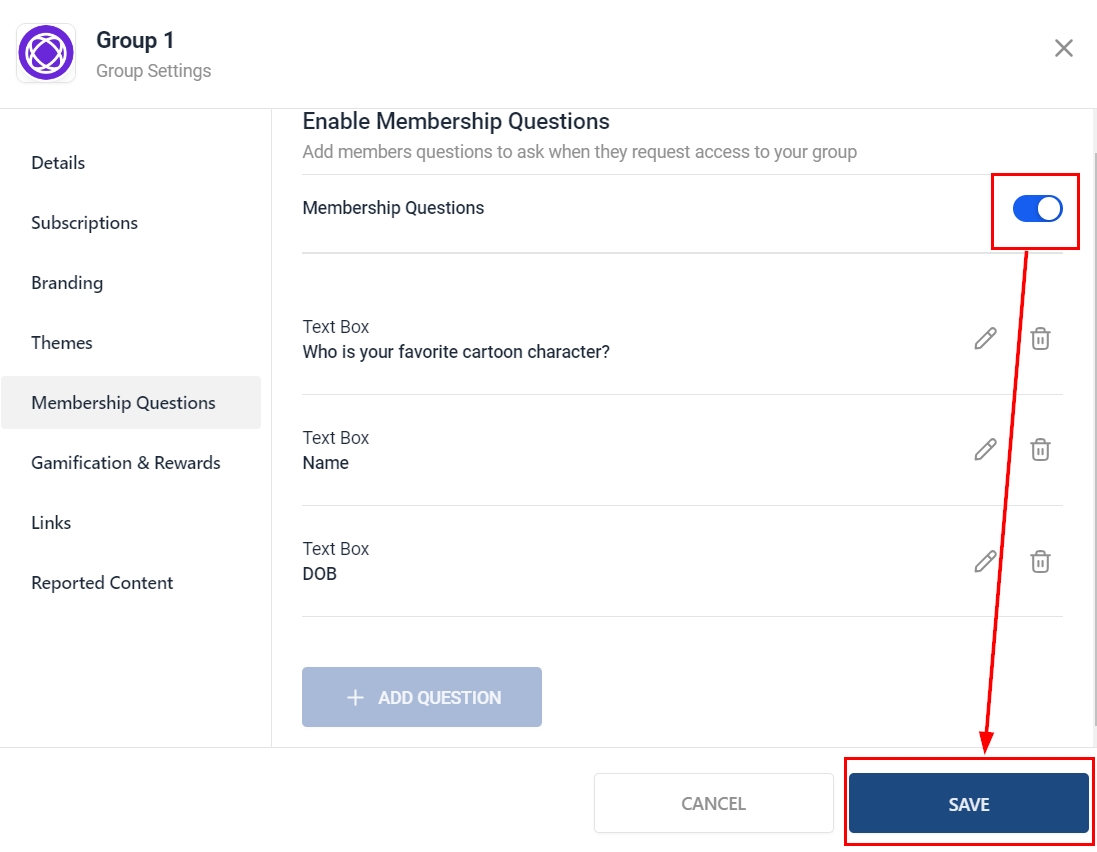Disable the Membership Questions toggle
Image resolution: width=1097 pixels, height=852 pixels.
1037,208
